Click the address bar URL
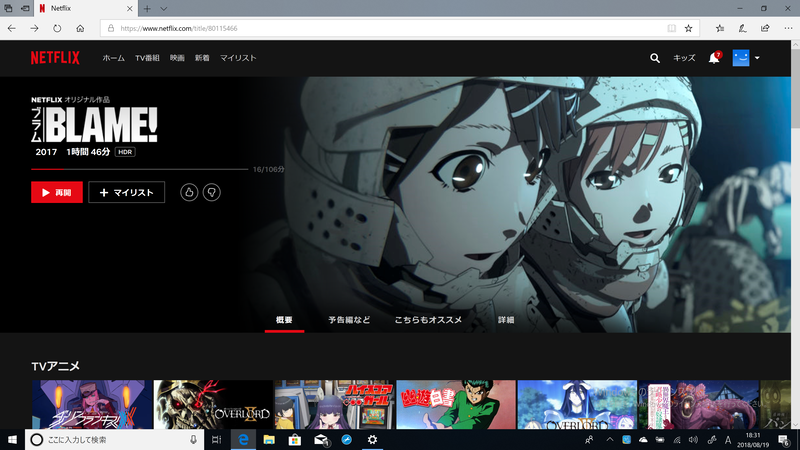This screenshot has width=800, height=450. 179,29
